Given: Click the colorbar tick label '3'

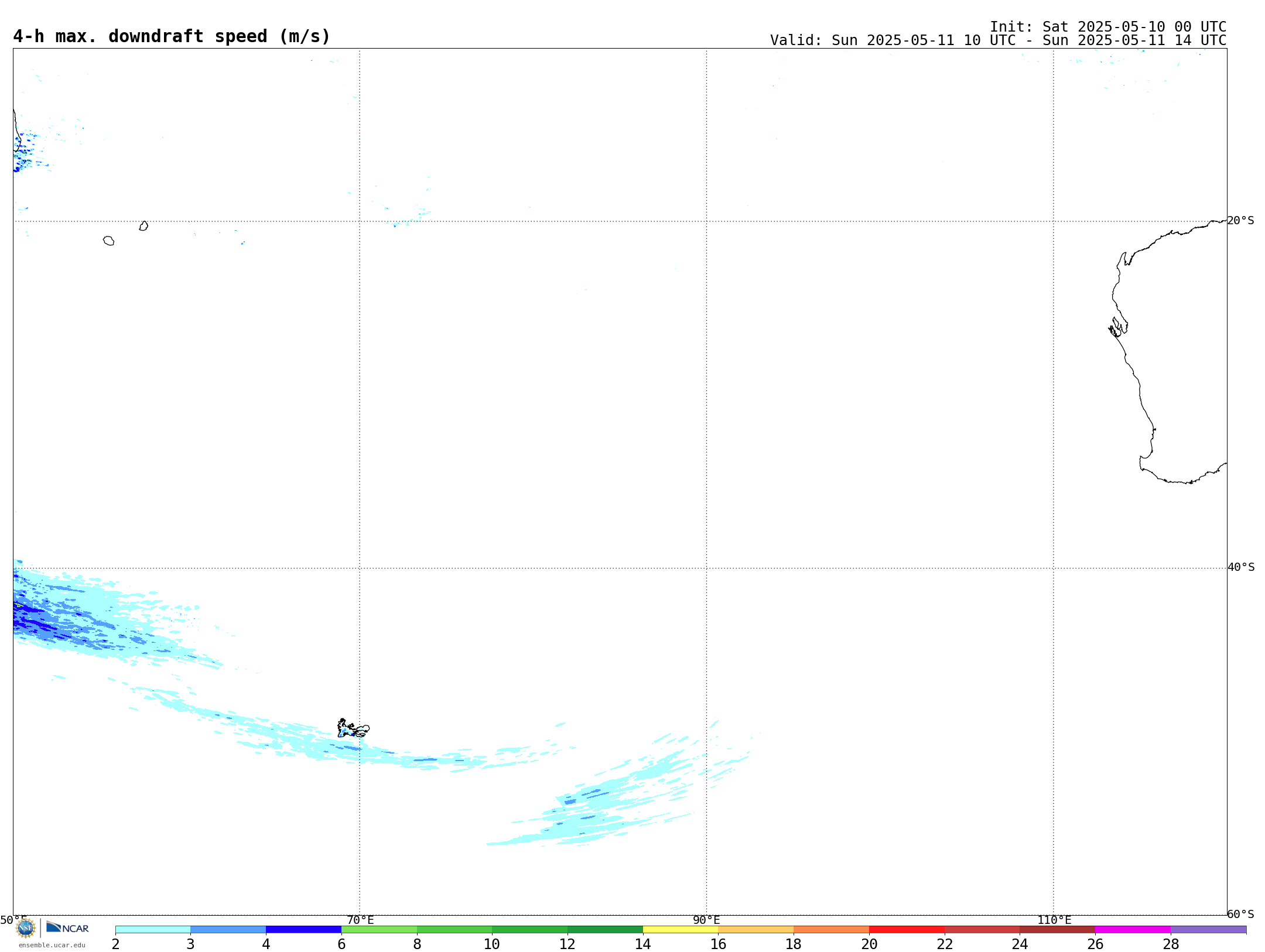Looking at the screenshot, I should coord(190,944).
